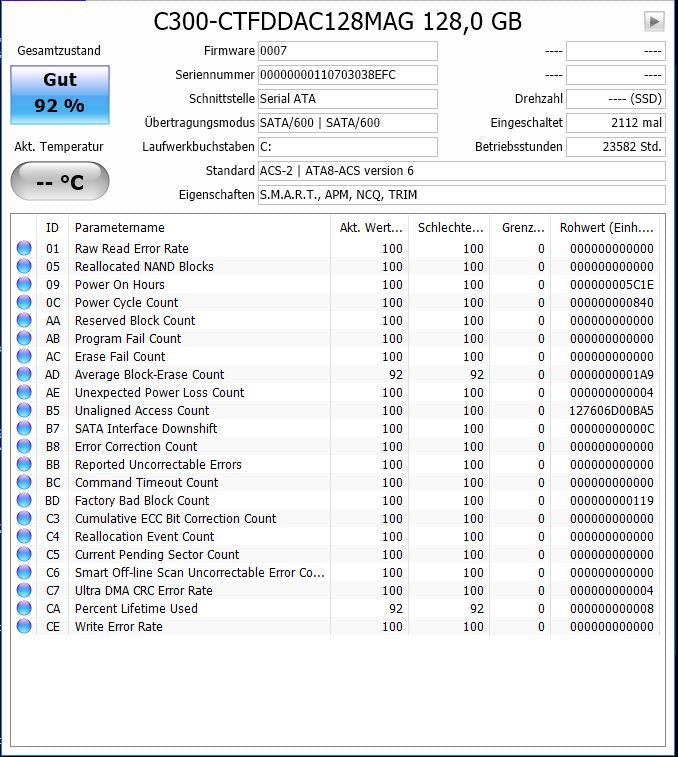678x757 pixels.
Task: Click raw value 000000000119
Action: click(x=611, y=500)
